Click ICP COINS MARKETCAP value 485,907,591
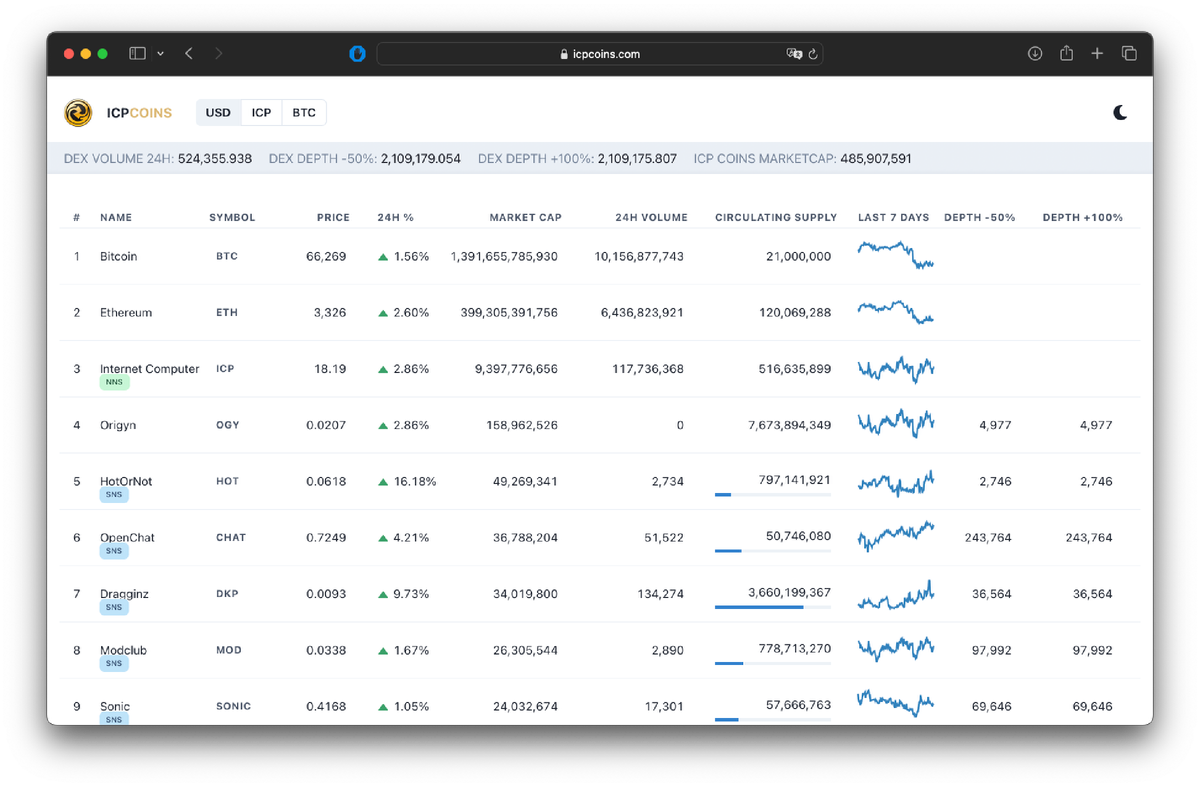Screen dimensions: 1200x787 (876, 159)
